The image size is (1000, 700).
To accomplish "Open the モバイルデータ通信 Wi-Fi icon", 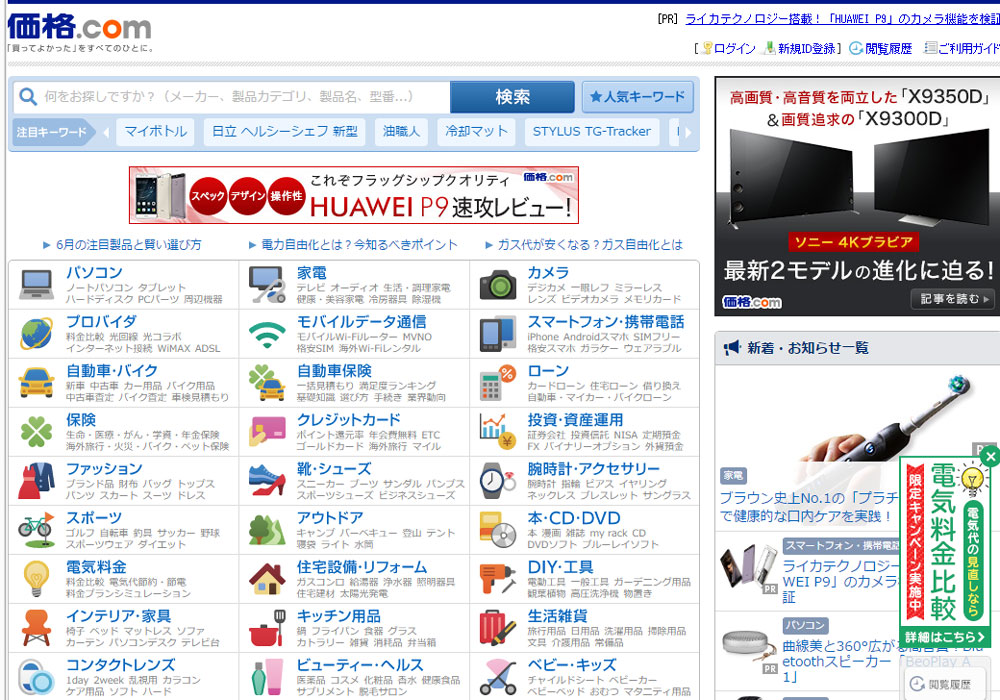I will 267,335.
